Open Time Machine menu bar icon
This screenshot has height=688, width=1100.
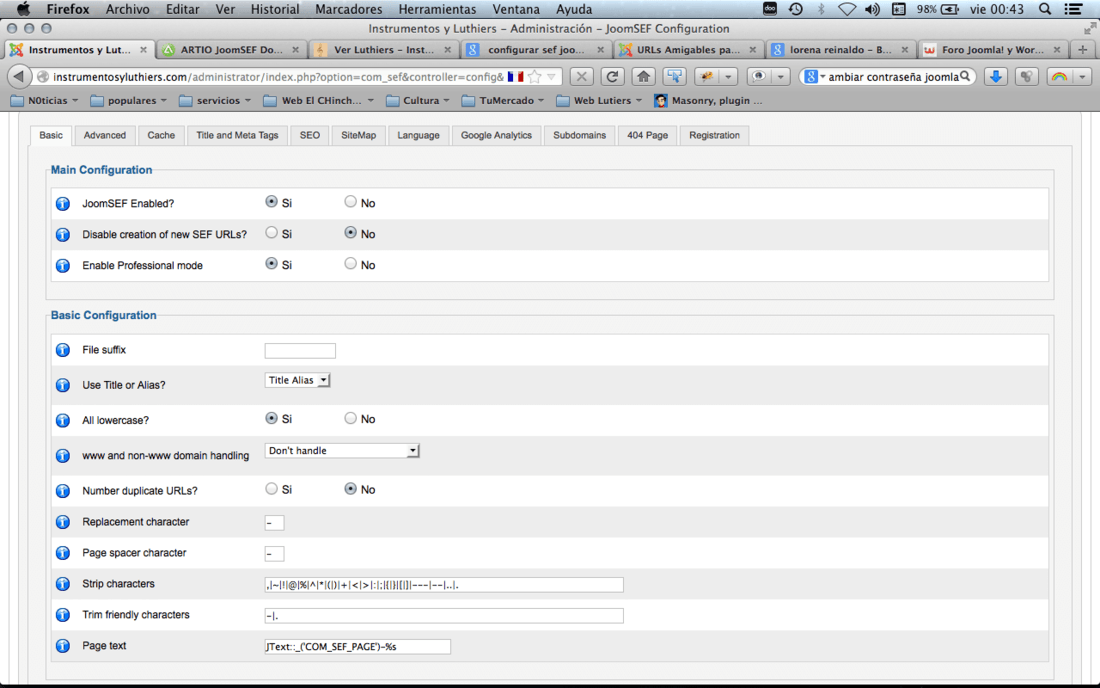[x=796, y=9]
